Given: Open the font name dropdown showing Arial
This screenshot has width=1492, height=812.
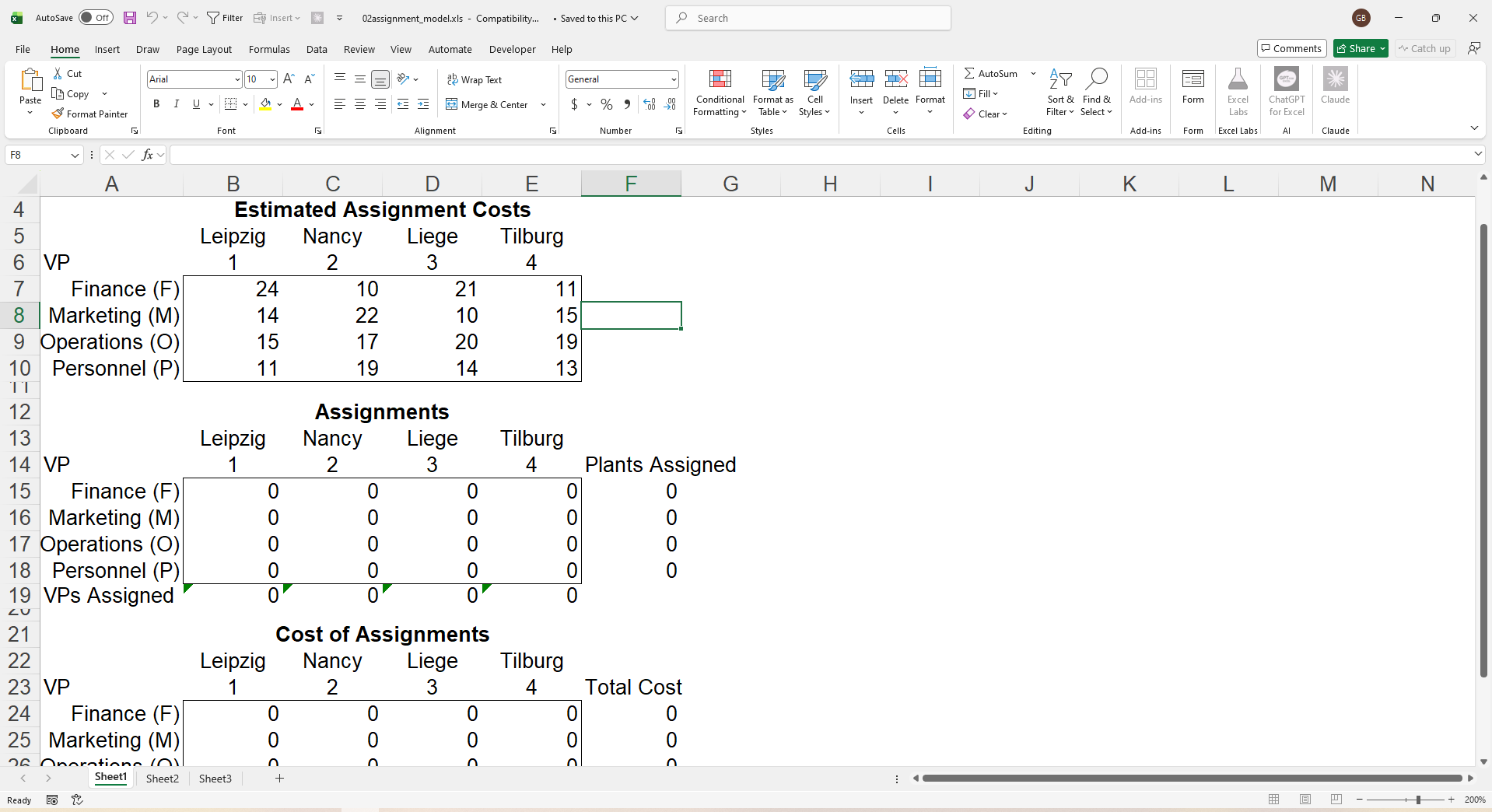Looking at the screenshot, I should [x=237, y=79].
